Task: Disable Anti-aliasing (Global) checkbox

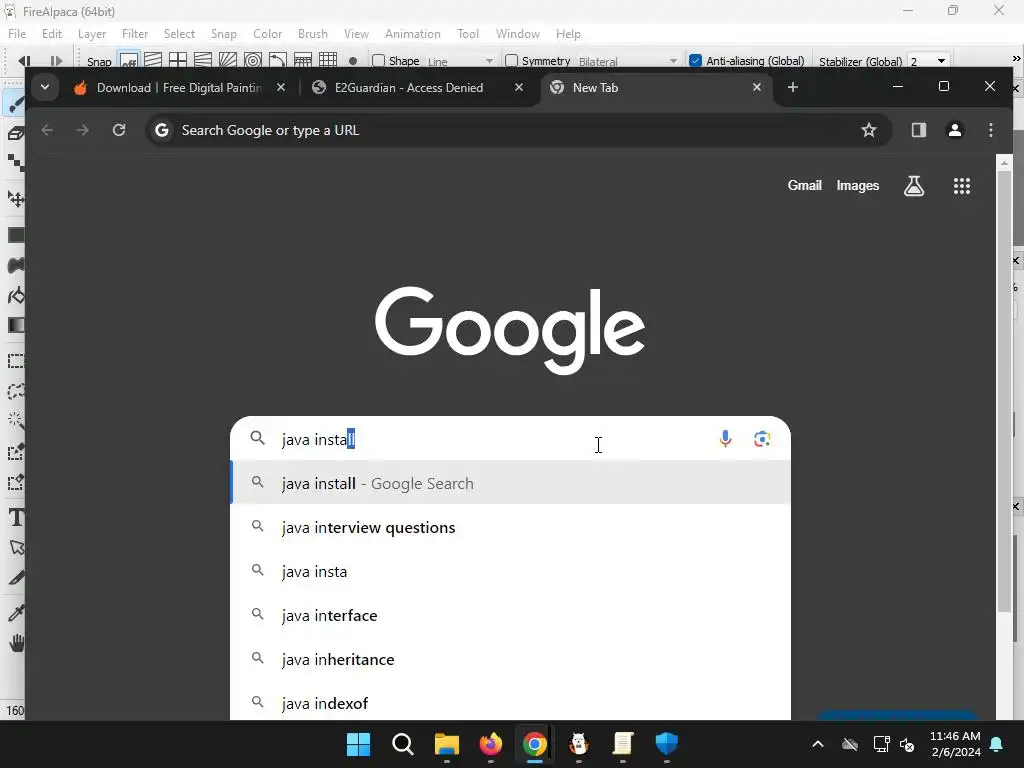Action: point(696,61)
